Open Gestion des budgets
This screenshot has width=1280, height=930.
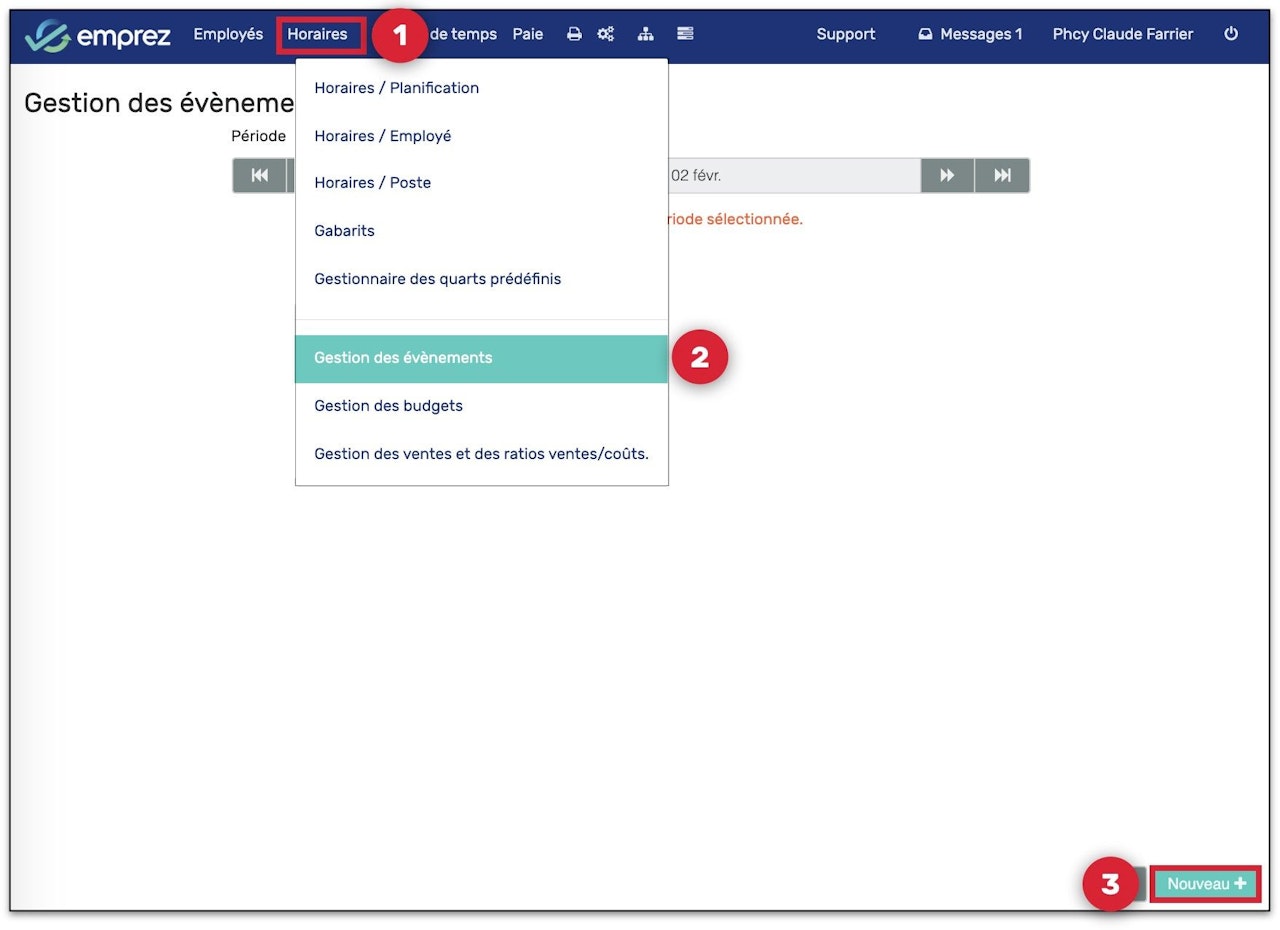tap(388, 406)
